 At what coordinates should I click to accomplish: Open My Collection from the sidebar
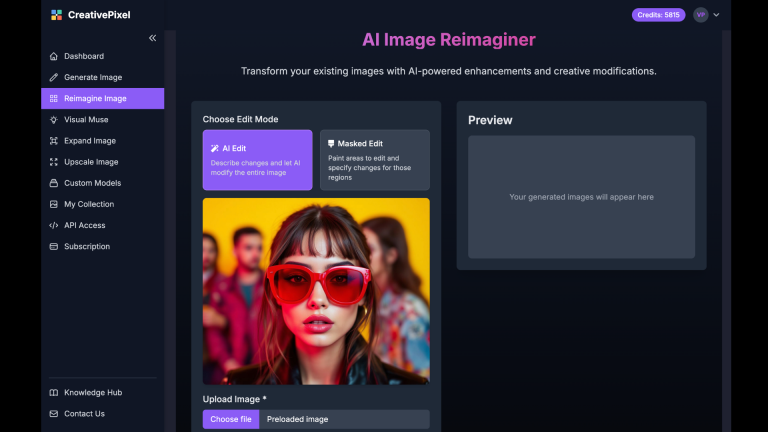click(89, 204)
